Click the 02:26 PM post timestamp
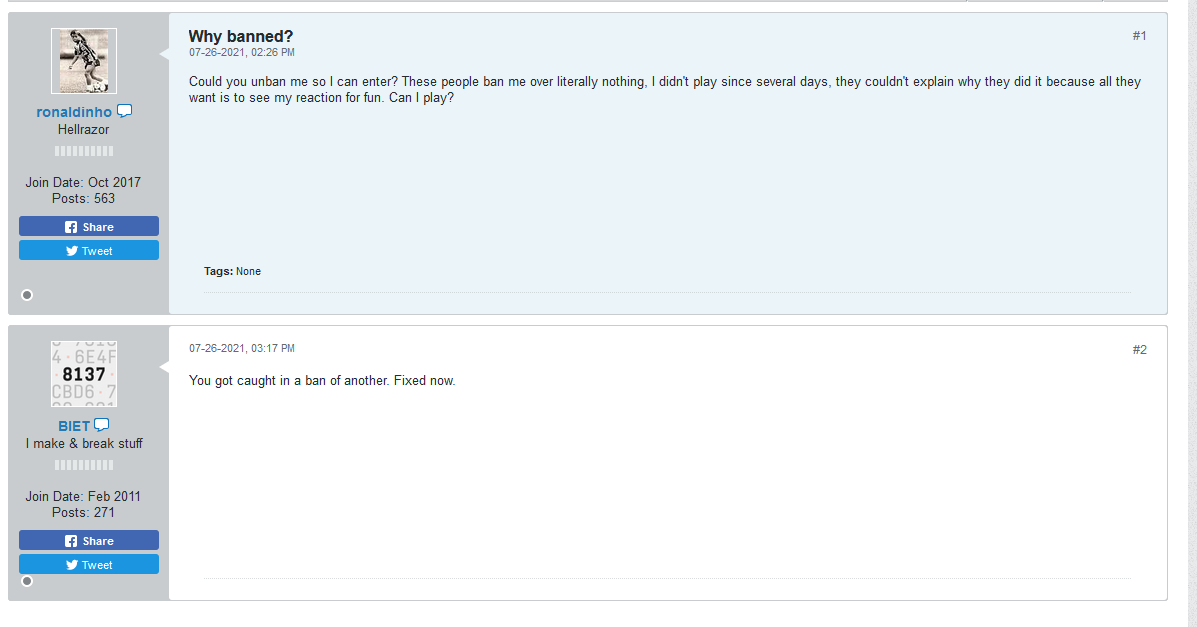This screenshot has height=627, width=1197. (x=242, y=52)
